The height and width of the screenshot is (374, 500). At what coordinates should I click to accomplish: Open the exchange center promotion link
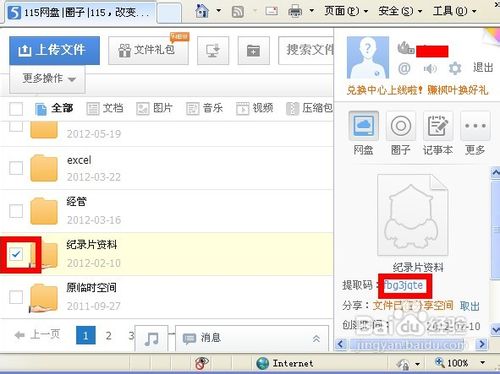(417, 90)
